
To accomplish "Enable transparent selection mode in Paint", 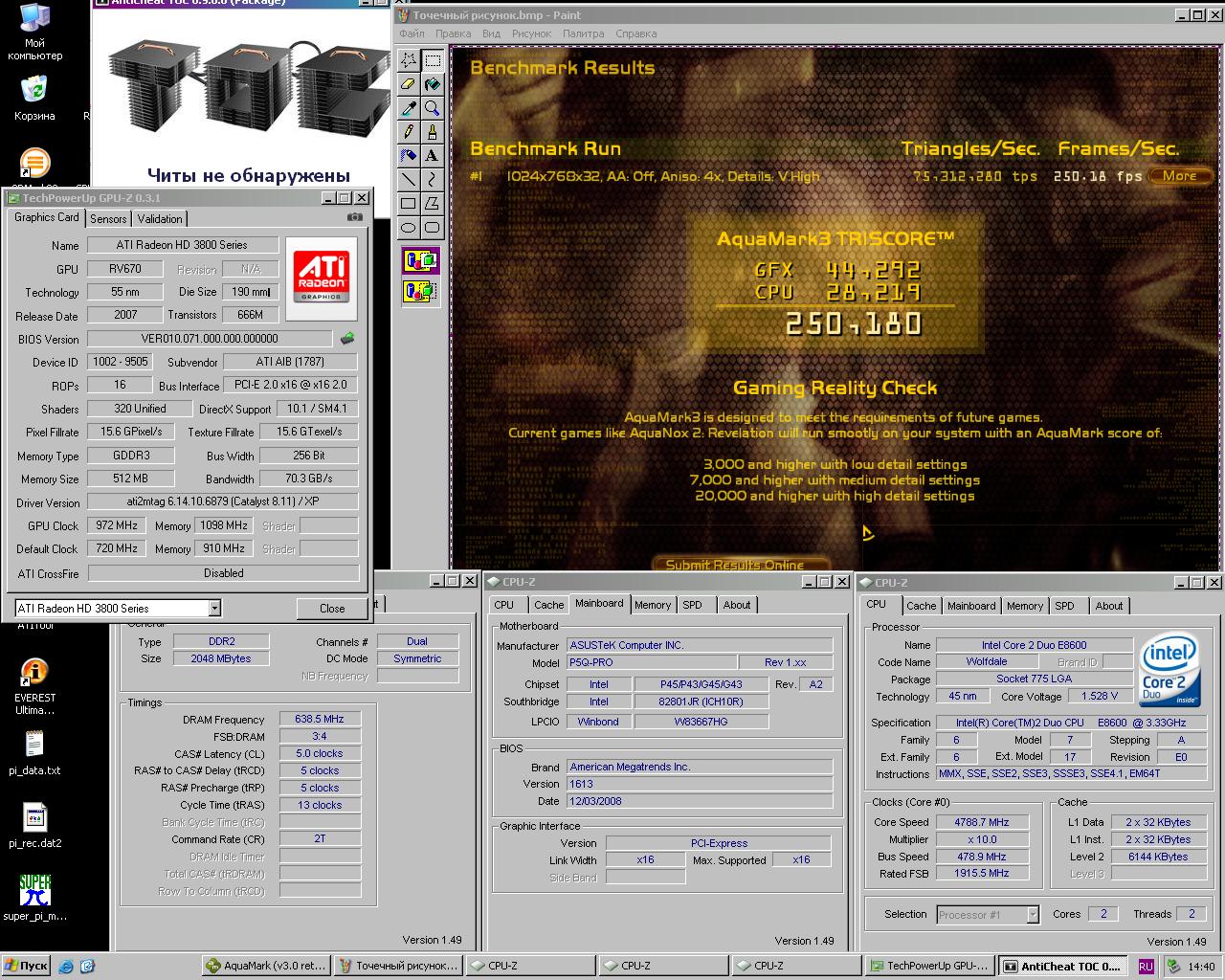I will [x=421, y=291].
